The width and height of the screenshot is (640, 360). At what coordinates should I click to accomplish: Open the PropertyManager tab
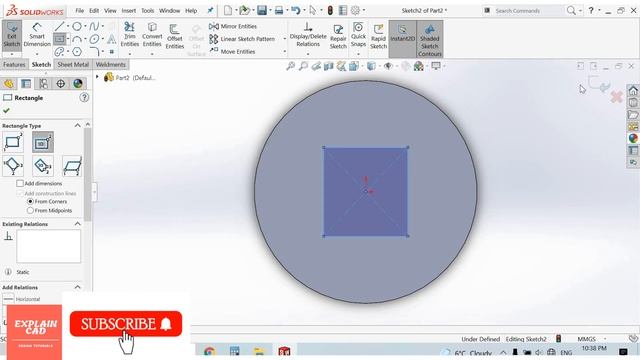click(x=26, y=84)
